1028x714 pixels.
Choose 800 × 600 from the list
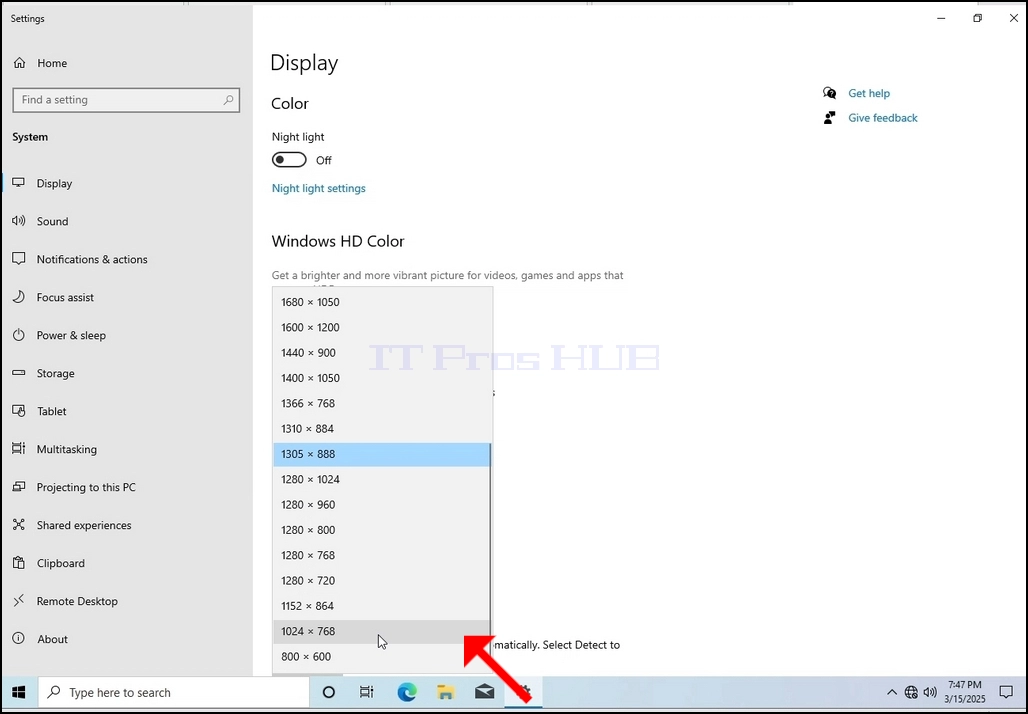382,657
